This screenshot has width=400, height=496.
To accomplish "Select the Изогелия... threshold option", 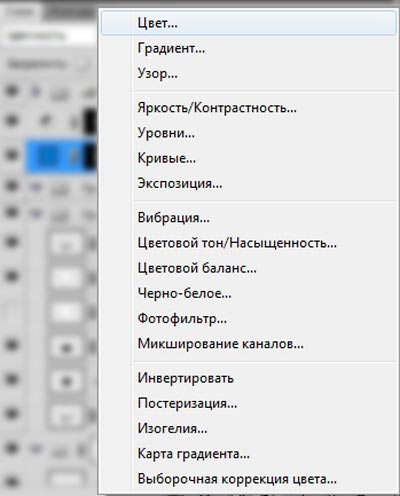I will [x=249, y=429].
